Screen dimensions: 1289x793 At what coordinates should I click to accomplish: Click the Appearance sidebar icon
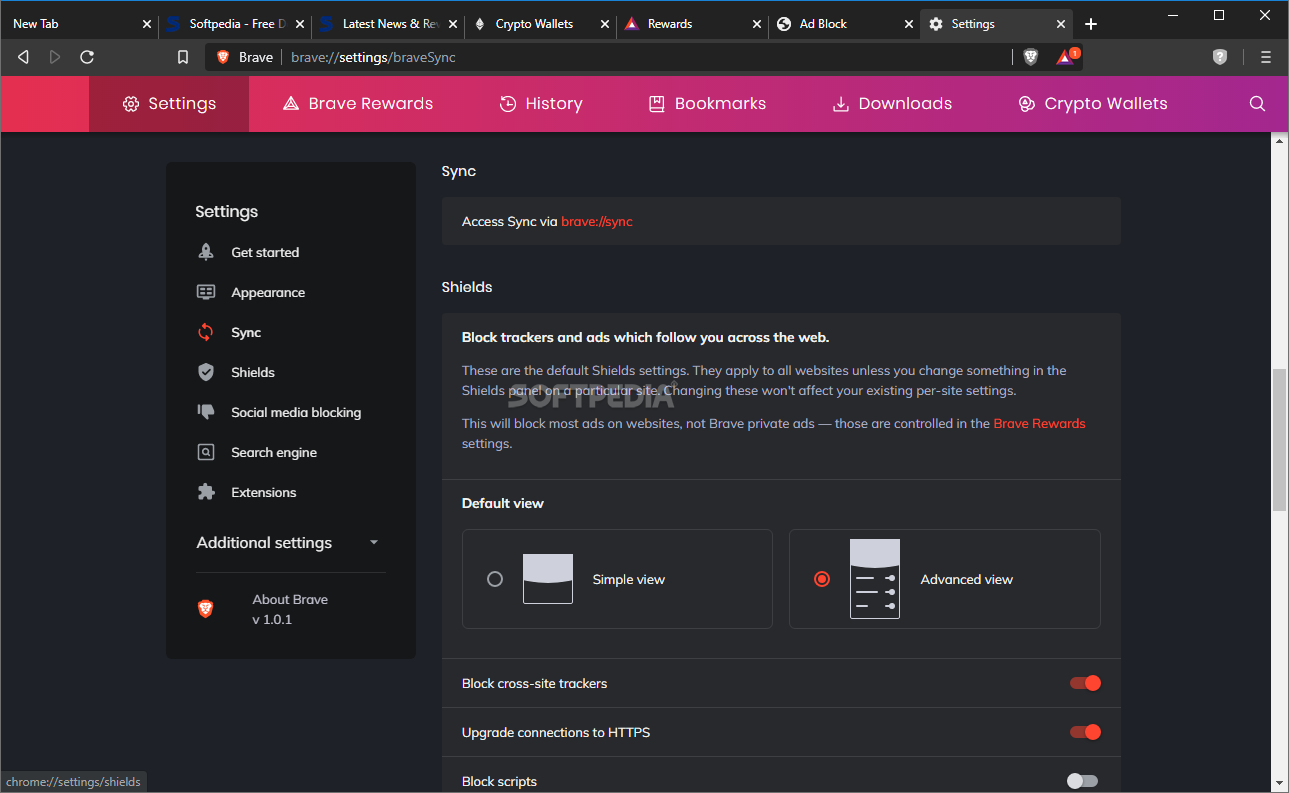(x=206, y=292)
